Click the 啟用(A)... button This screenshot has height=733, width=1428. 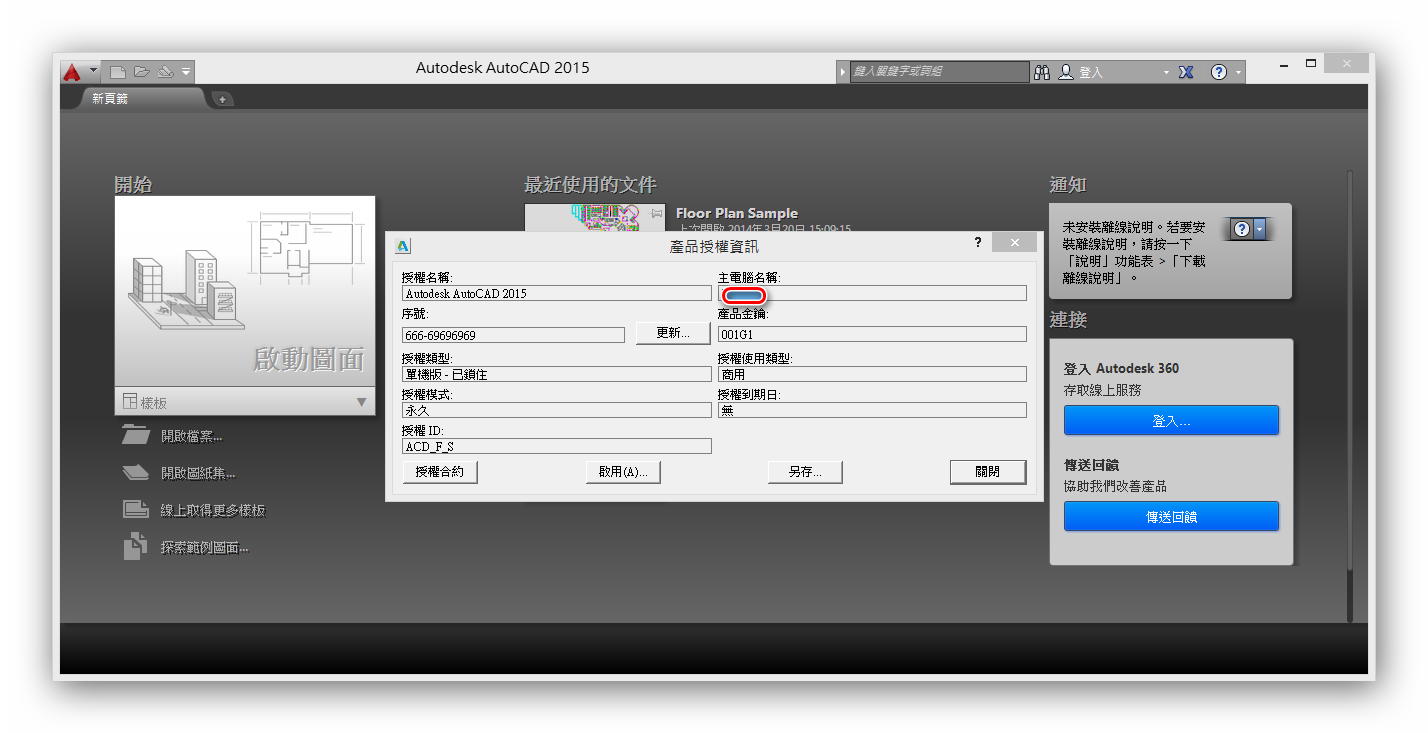coord(623,472)
